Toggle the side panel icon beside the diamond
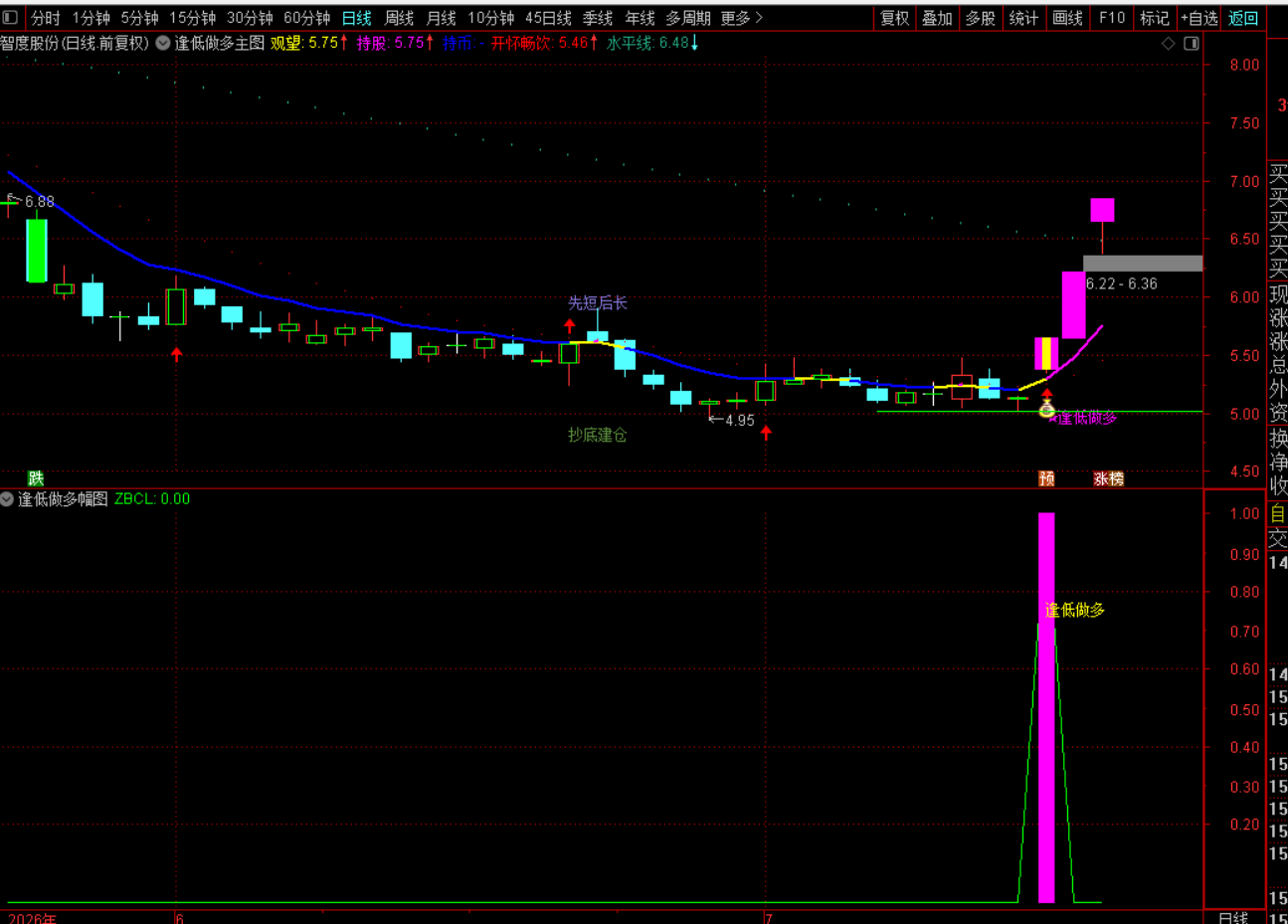Viewport: 1288px width, 924px height. (1192, 44)
